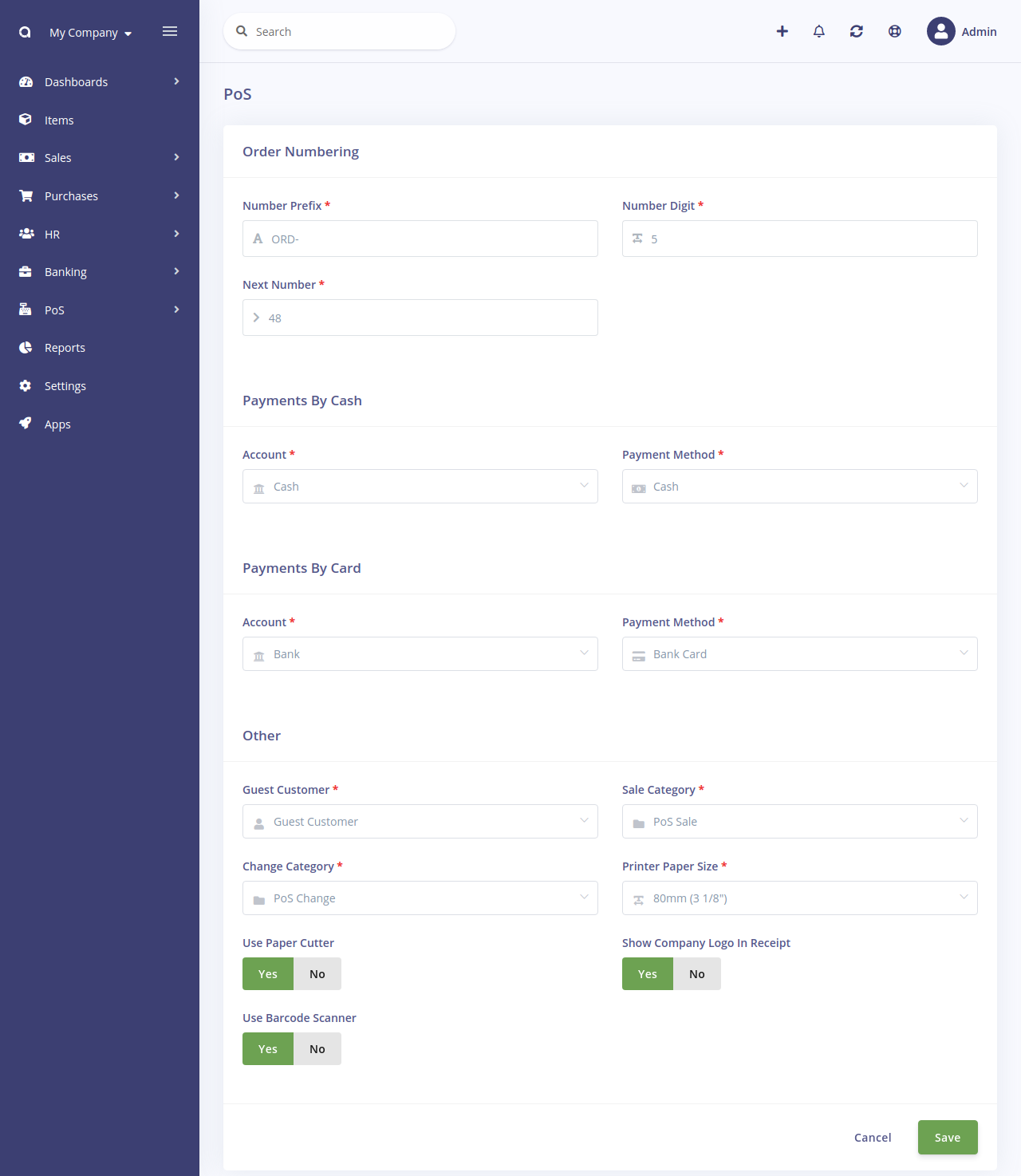The width and height of the screenshot is (1021, 1176).
Task: Click the Sales money bill icon
Action: point(26,157)
